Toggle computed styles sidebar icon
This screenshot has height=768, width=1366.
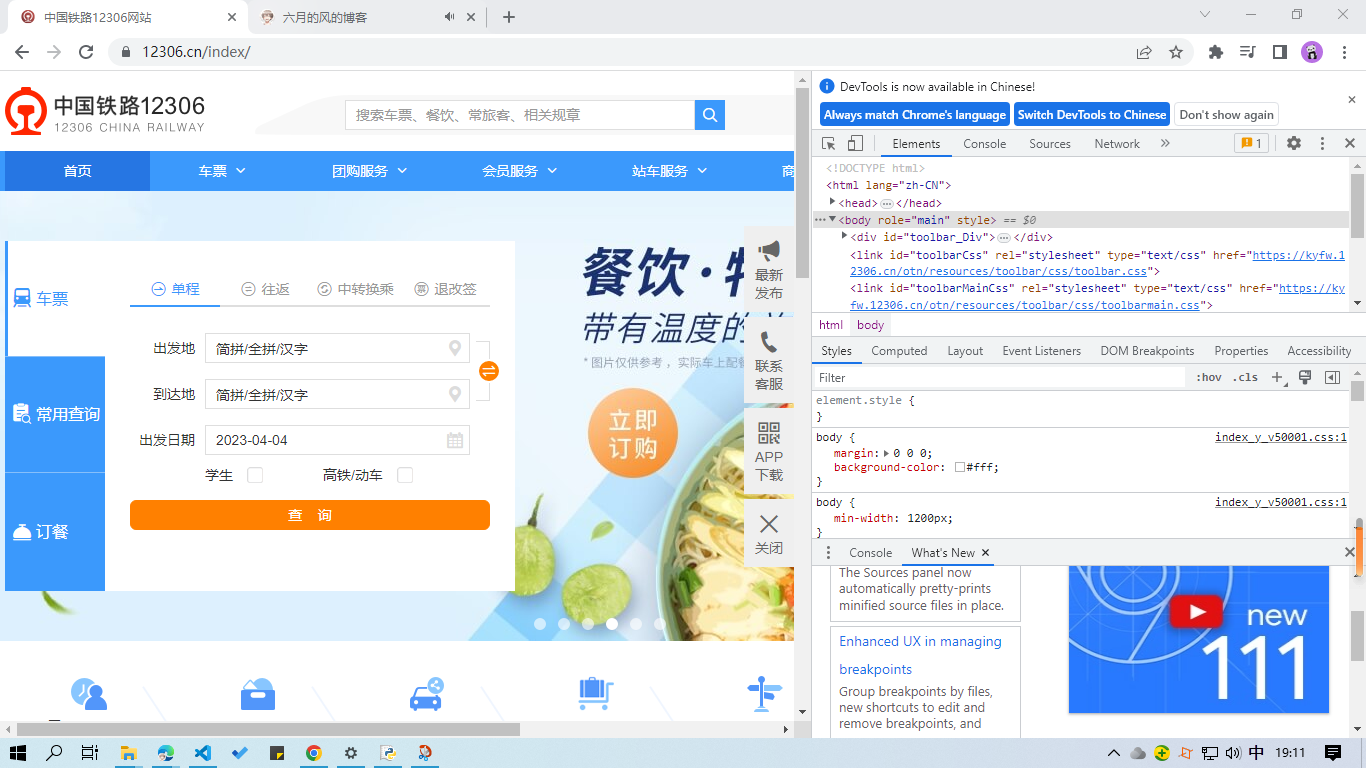(1332, 378)
